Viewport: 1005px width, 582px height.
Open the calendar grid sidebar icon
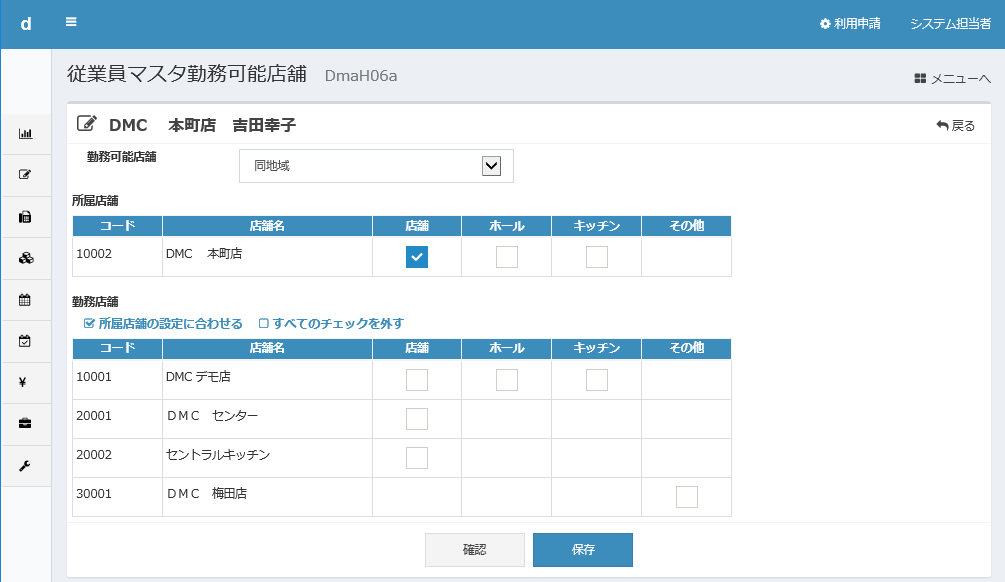pyautogui.click(x=26, y=300)
